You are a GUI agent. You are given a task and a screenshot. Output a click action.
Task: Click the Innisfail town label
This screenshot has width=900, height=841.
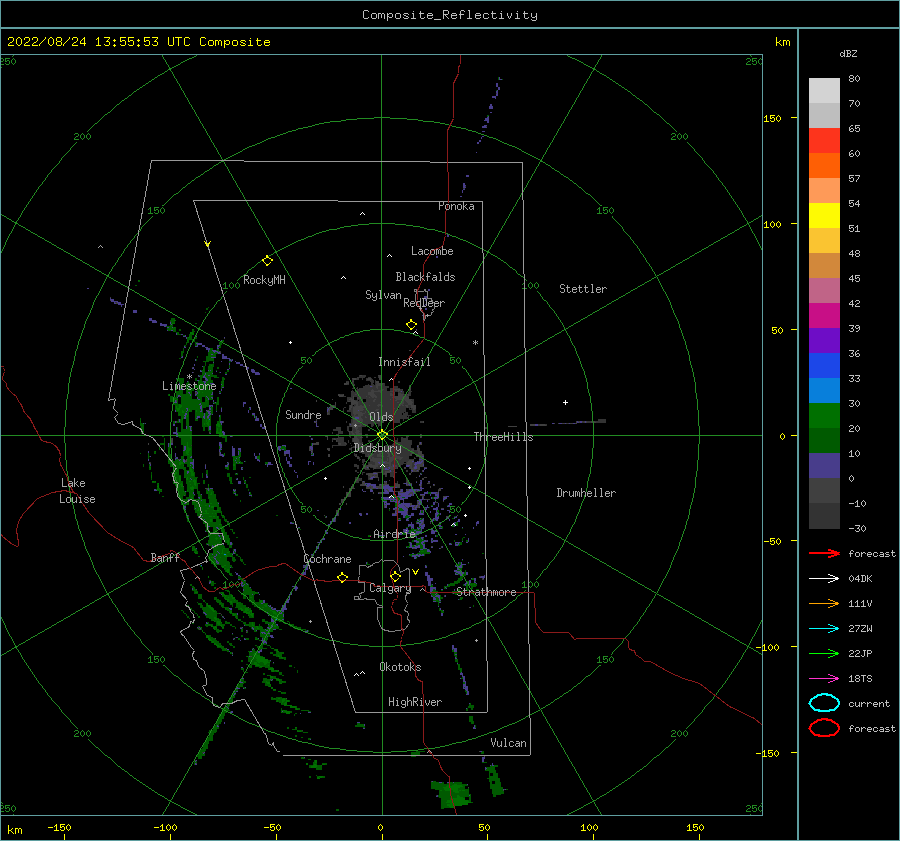point(404,362)
